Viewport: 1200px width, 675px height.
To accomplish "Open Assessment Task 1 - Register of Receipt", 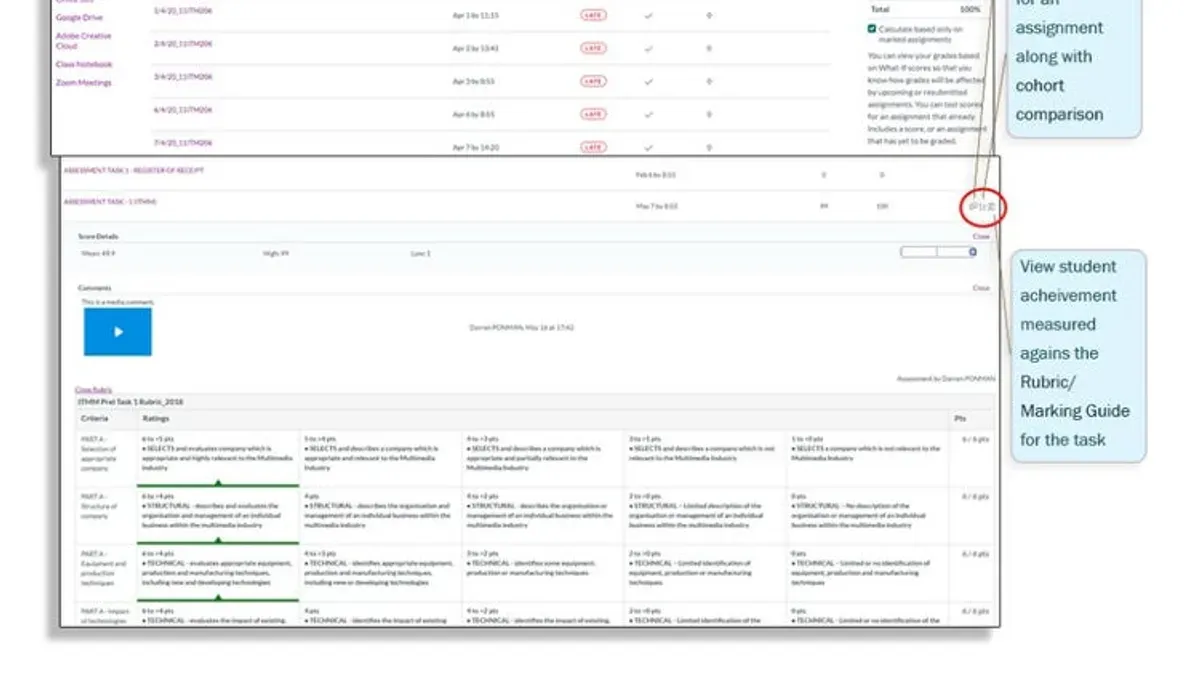I will tap(134, 171).
